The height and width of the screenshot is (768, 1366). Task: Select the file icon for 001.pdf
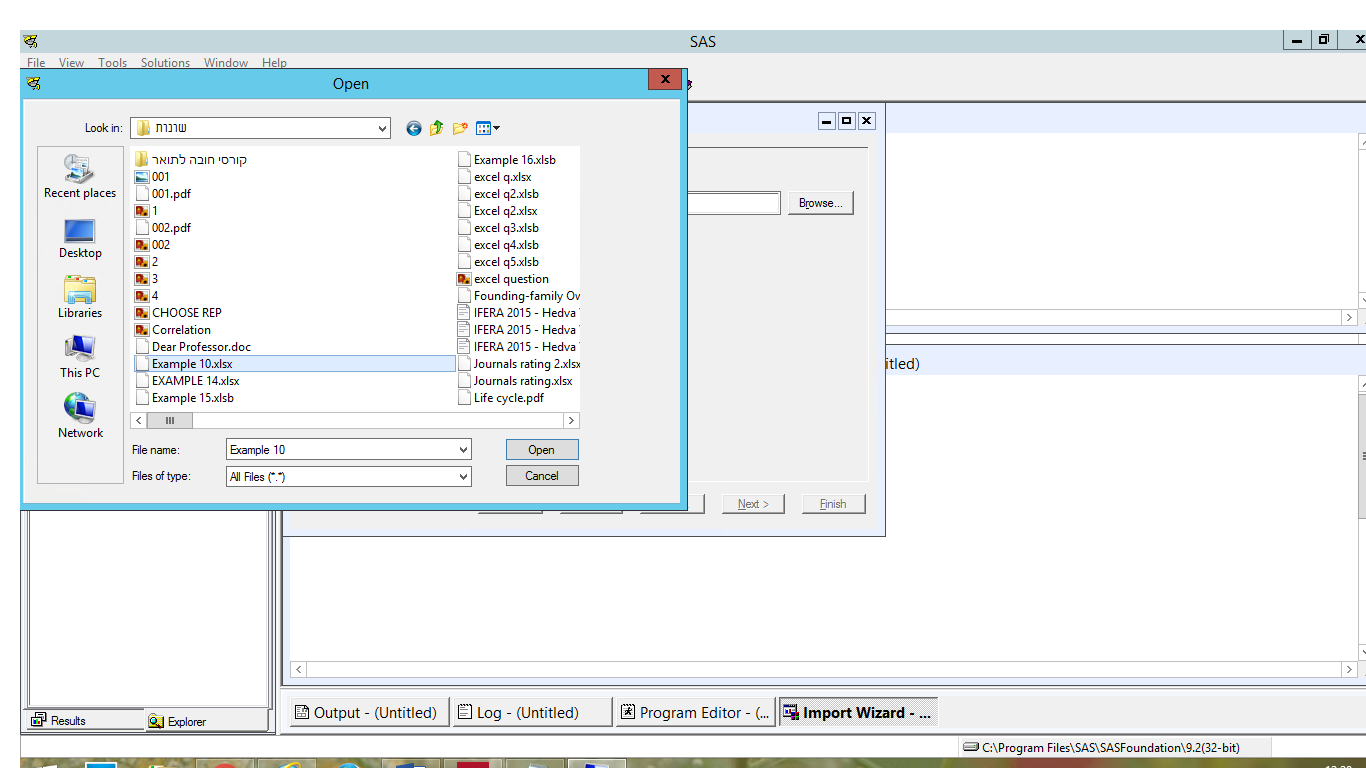point(142,194)
